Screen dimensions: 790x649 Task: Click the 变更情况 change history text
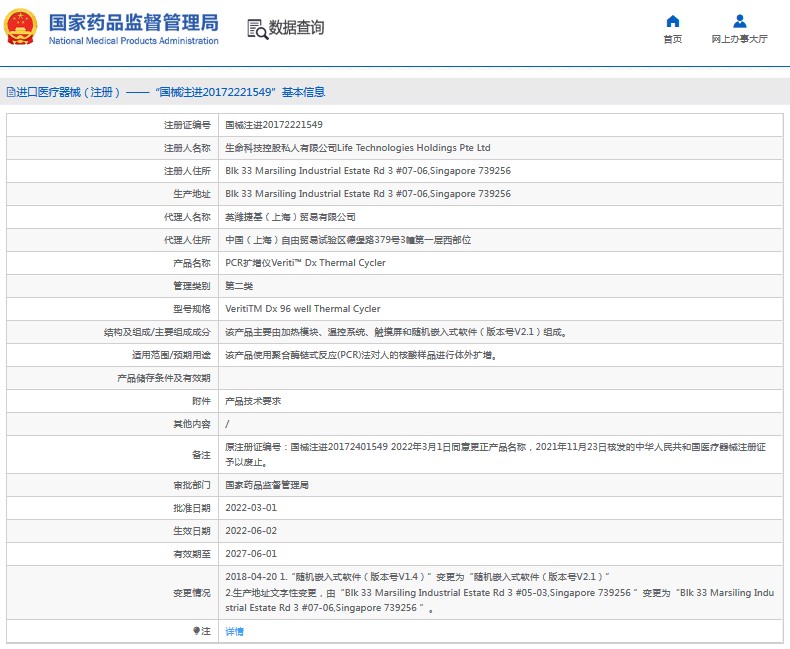pyautogui.click(x=499, y=592)
